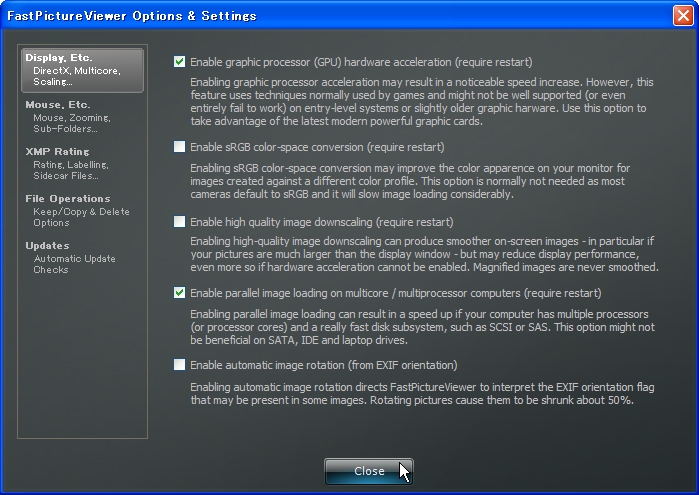
Task: Click the 'FastPictureViewer Options & Settings' title
Action: tap(132, 16)
